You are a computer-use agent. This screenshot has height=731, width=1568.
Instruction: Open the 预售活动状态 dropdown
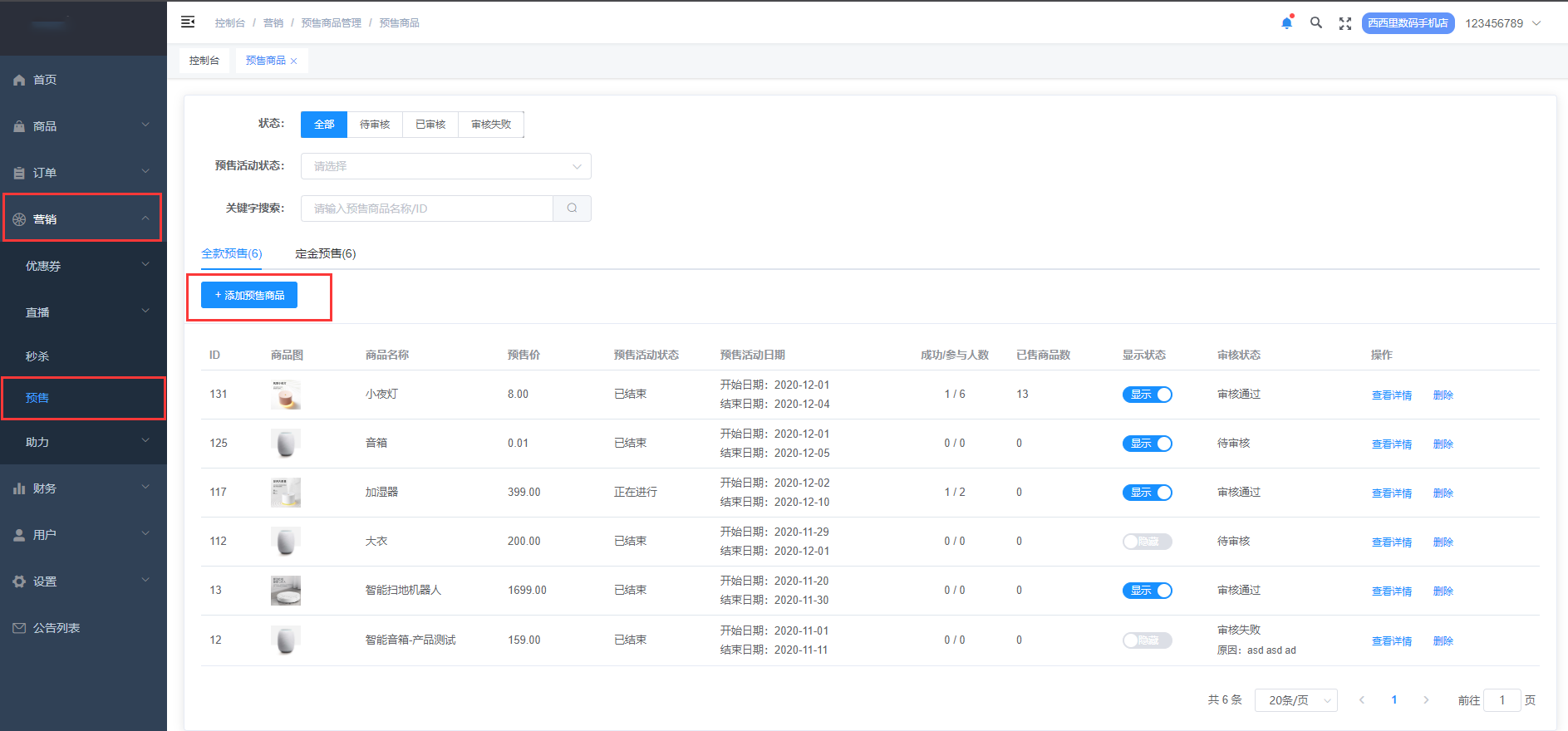(445, 166)
